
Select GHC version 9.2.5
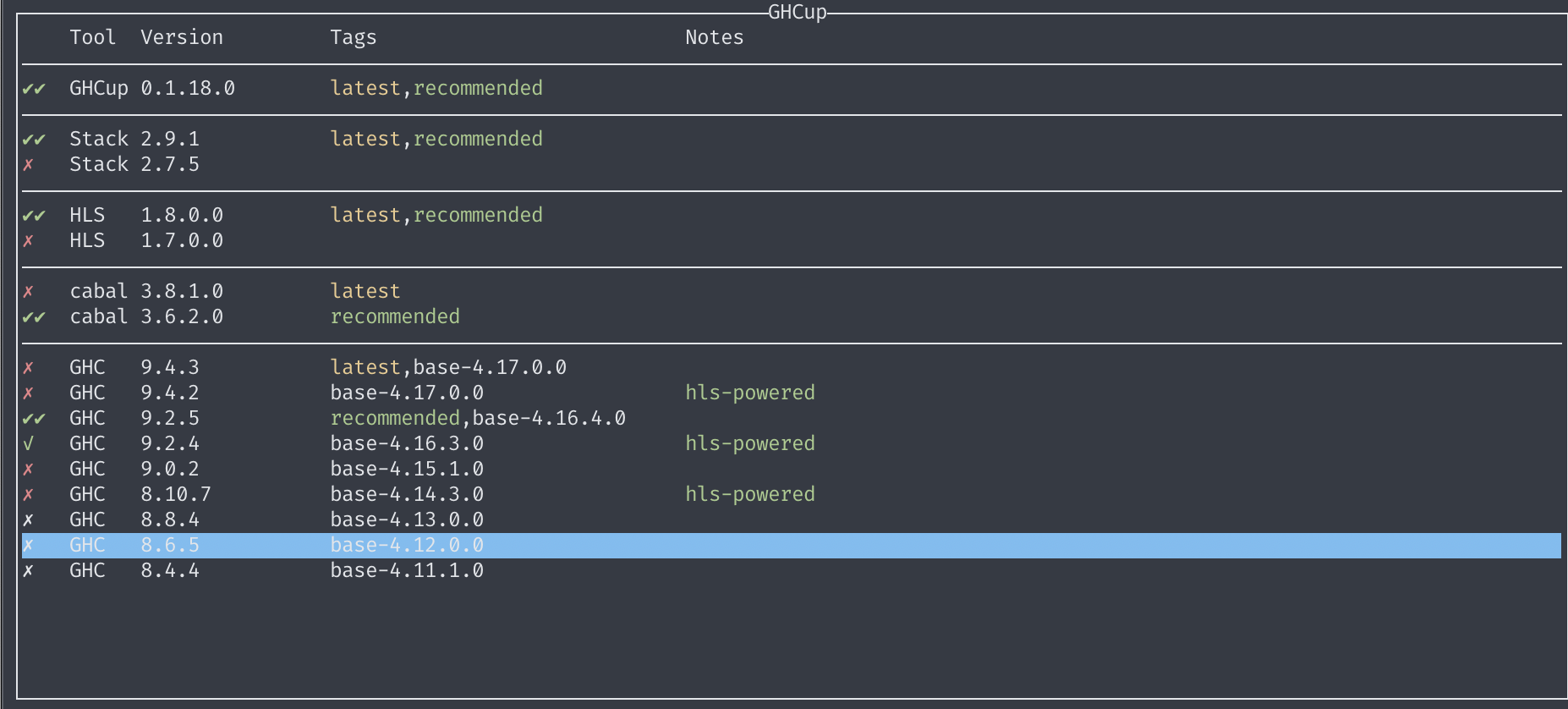(170, 418)
